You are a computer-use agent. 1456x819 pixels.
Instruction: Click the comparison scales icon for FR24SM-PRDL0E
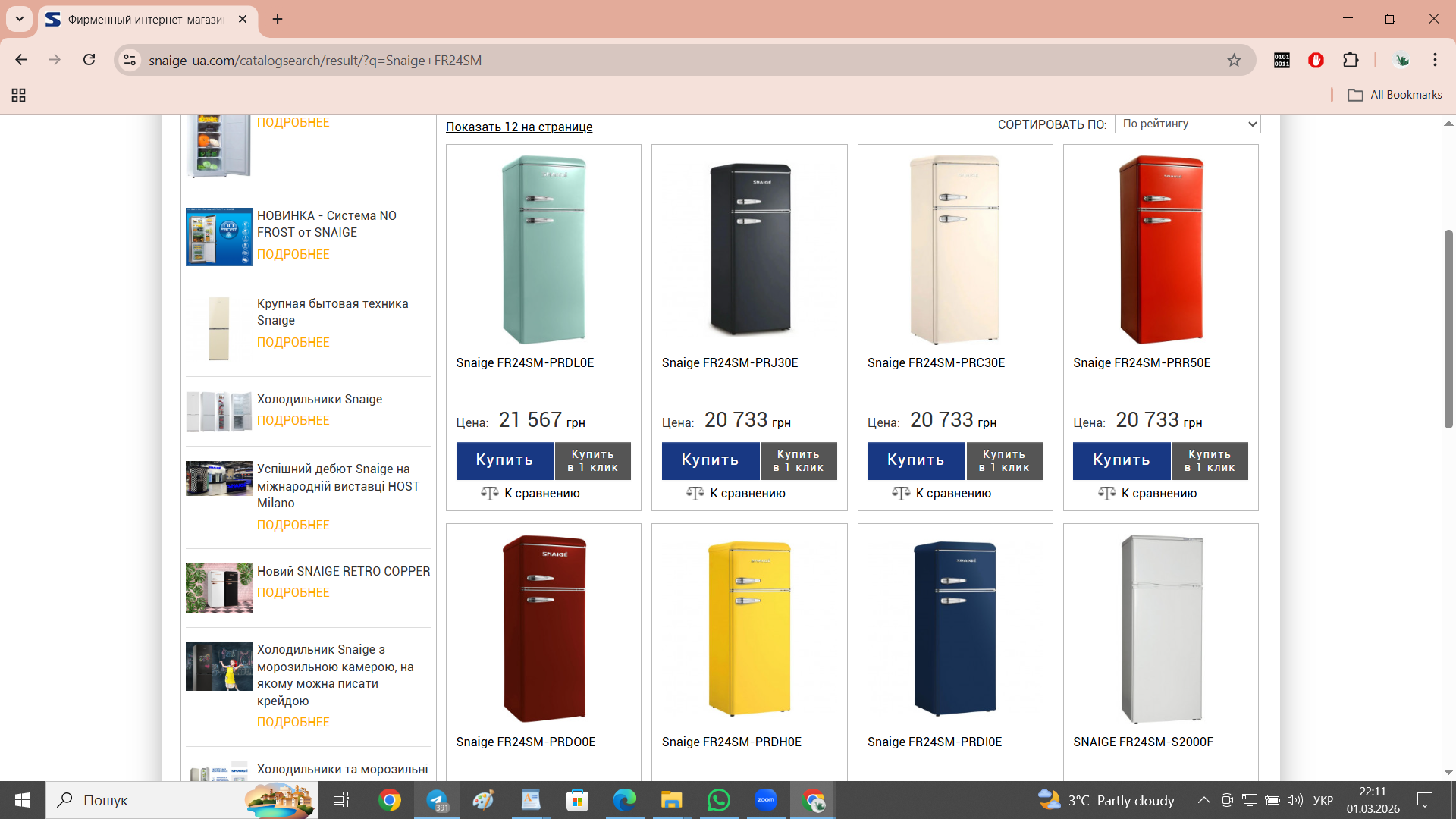(x=490, y=494)
